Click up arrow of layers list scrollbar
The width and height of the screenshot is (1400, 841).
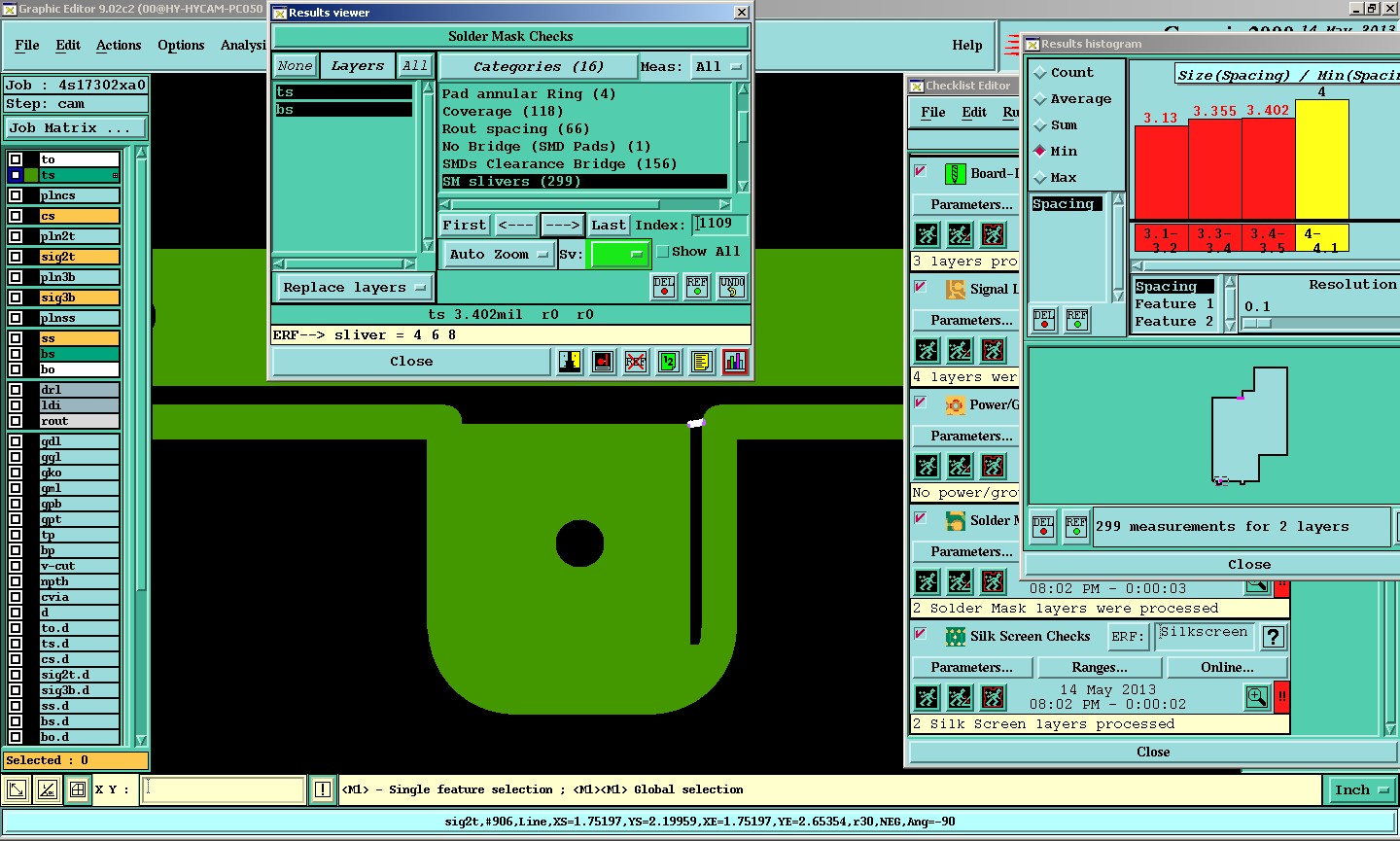(x=427, y=88)
